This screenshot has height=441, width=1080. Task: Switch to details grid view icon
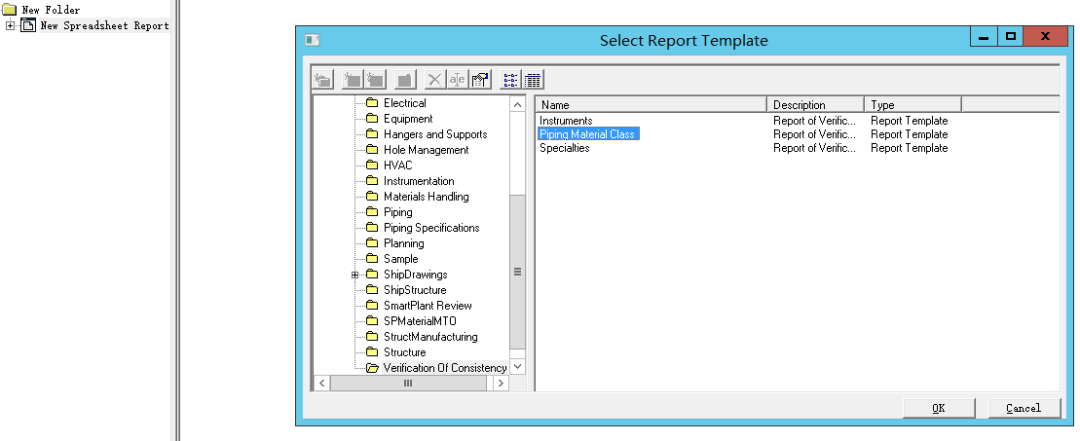533,79
